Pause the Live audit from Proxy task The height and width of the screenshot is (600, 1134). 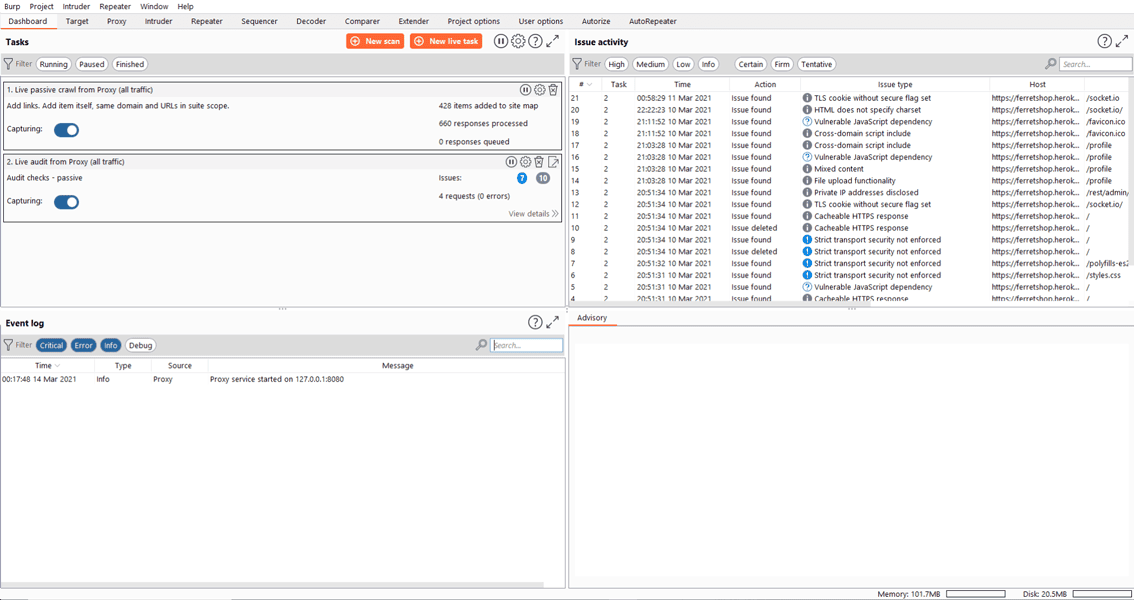(x=511, y=162)
